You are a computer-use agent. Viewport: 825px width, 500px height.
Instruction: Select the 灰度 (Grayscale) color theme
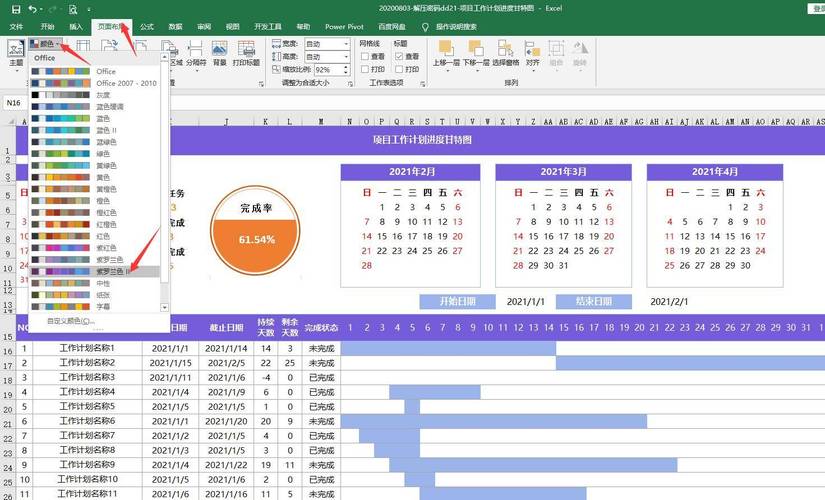coord(95,95)
